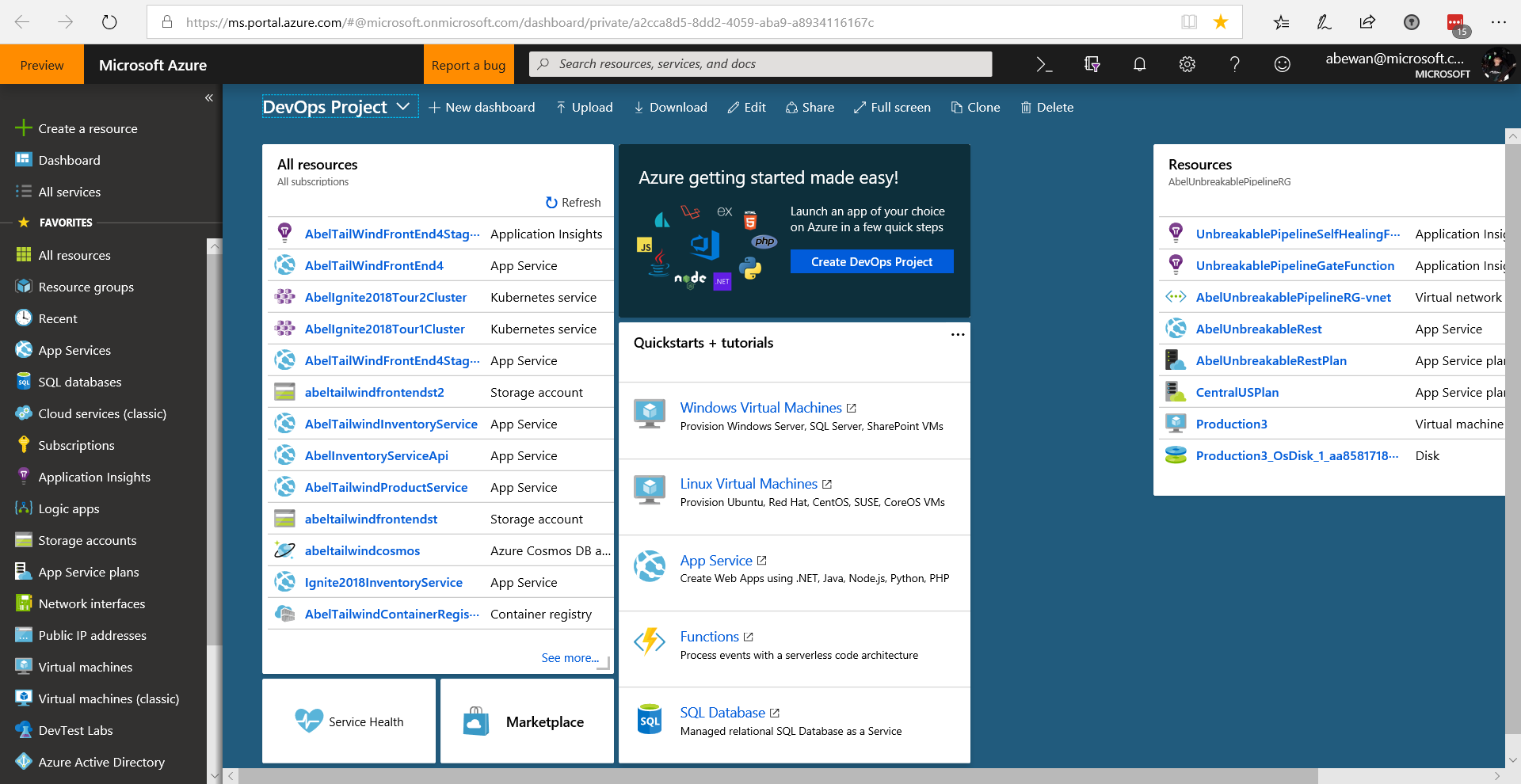Send feedback using the smiley icon
1521x784 pixels.
(x=1282, y=64)
